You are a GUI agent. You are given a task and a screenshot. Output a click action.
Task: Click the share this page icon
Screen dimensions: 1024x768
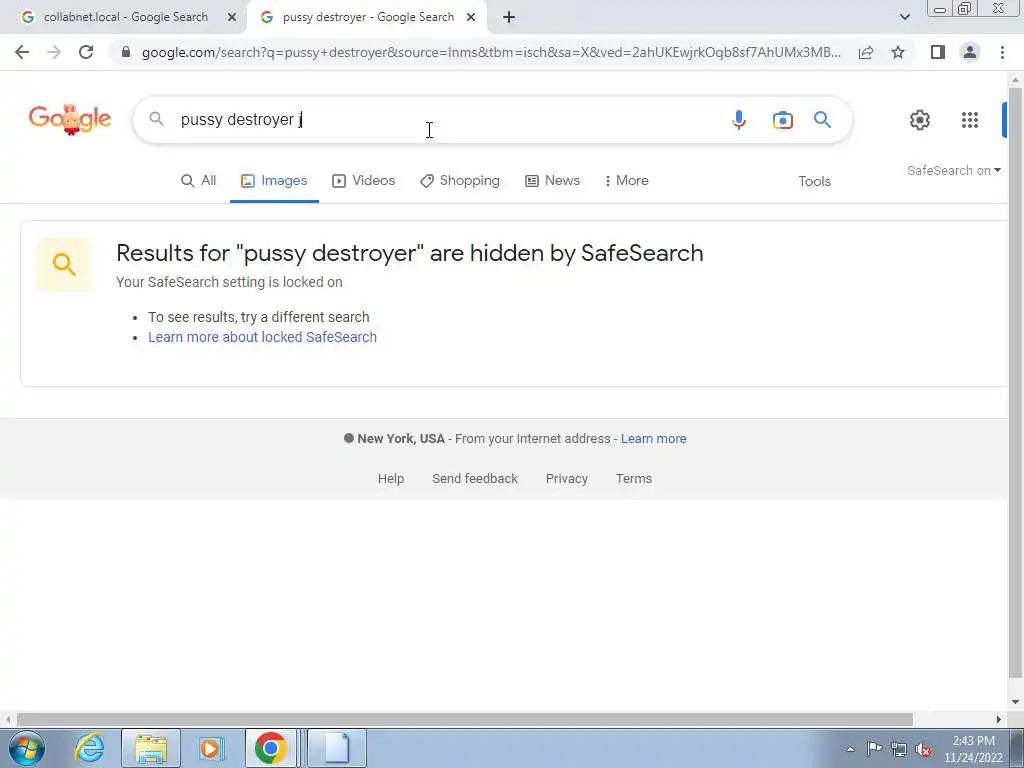[x=866, y=52]
